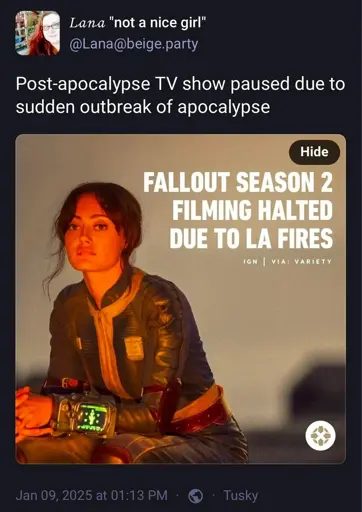Click the VIA: VARIETY credit text
Viewport: 362px width, 512px height.
302,262
